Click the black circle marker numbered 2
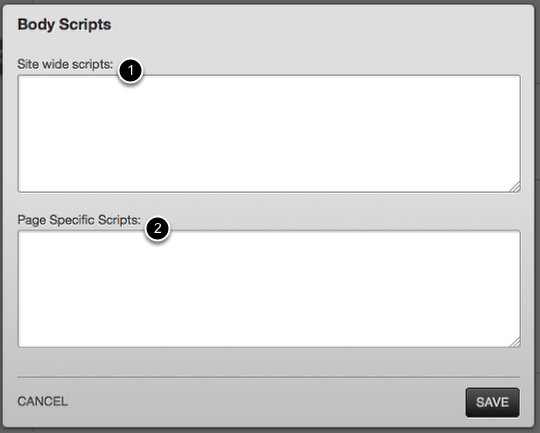 (157, 228)
